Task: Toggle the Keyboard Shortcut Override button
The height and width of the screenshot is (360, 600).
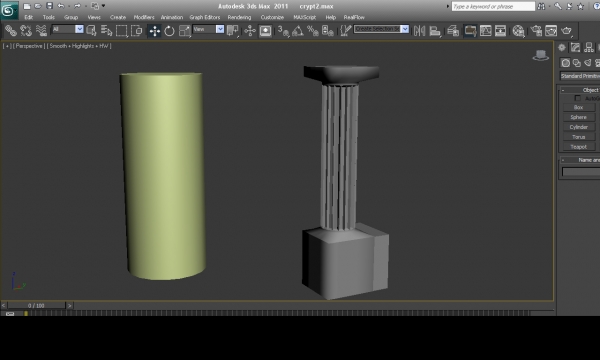Action: point(265,31)
